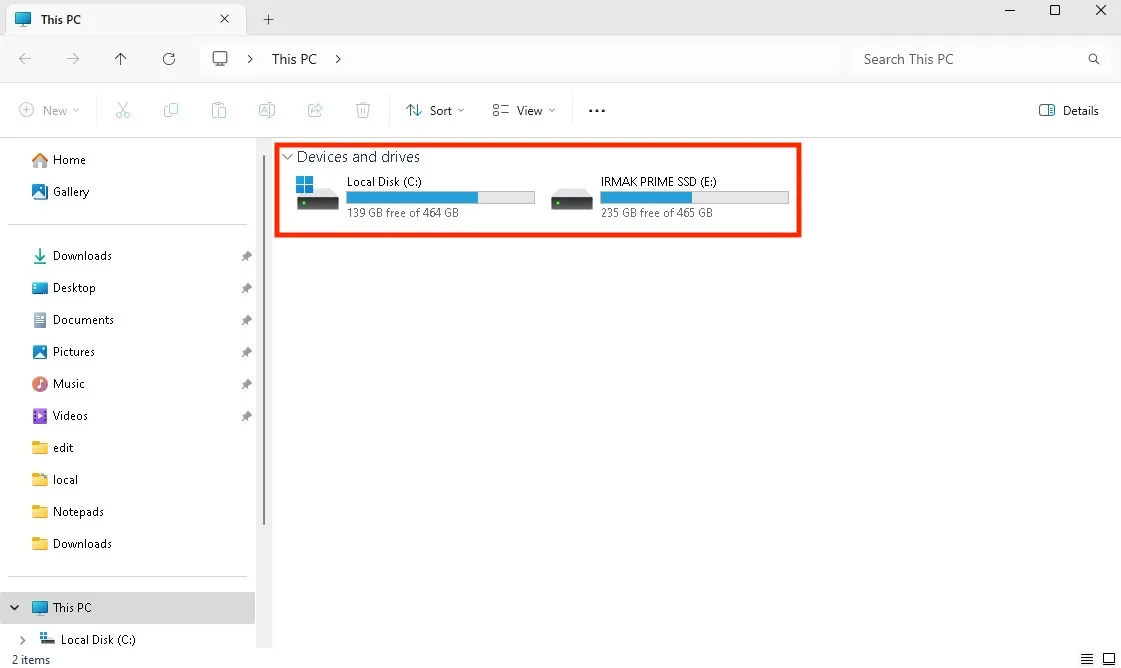Click '235 GB free of 465 GB' text
The image size is (1121, 668).
tap(656, 212)
